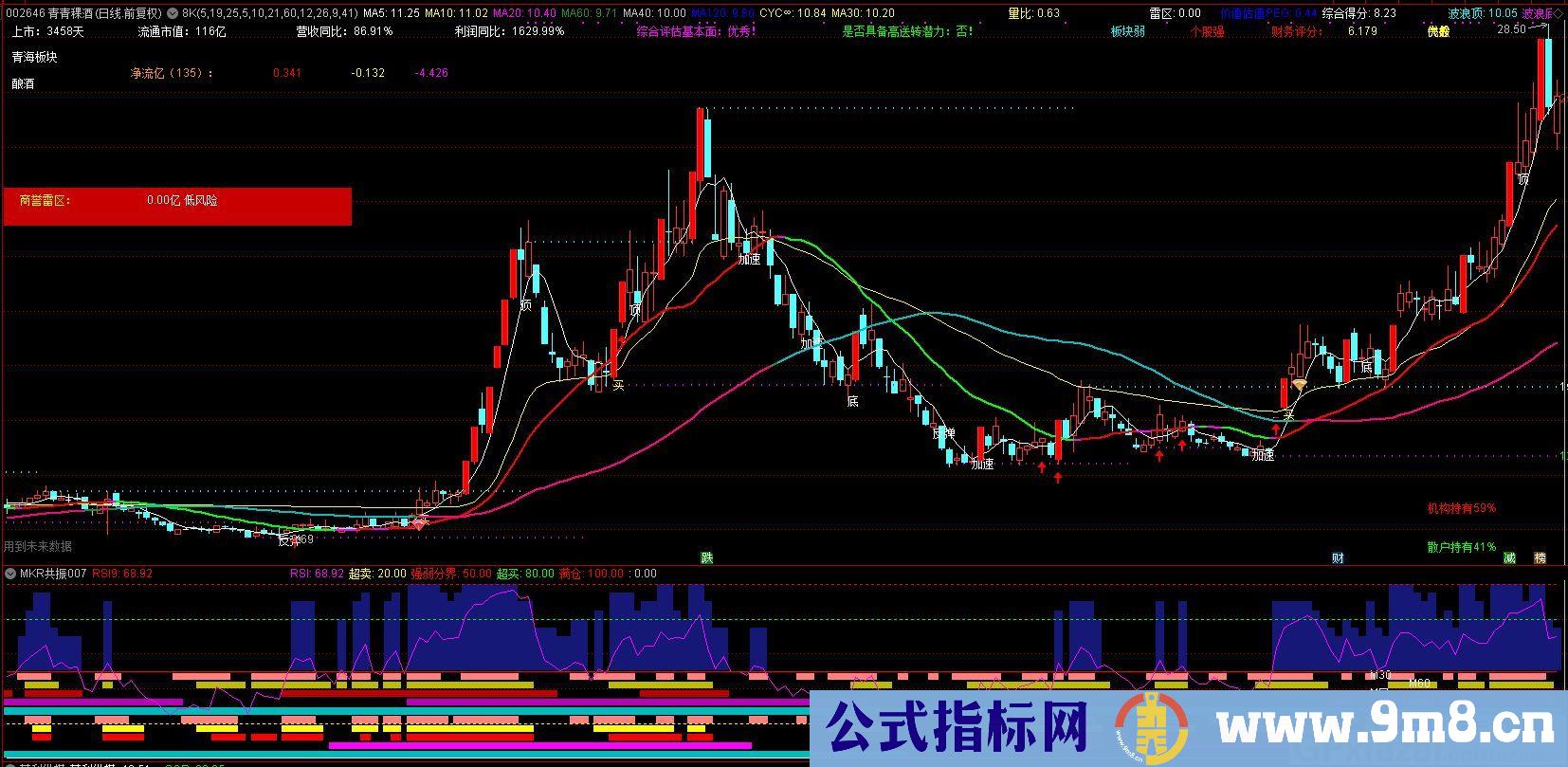Click the 跌 event marker below the chart

(706, 557)
